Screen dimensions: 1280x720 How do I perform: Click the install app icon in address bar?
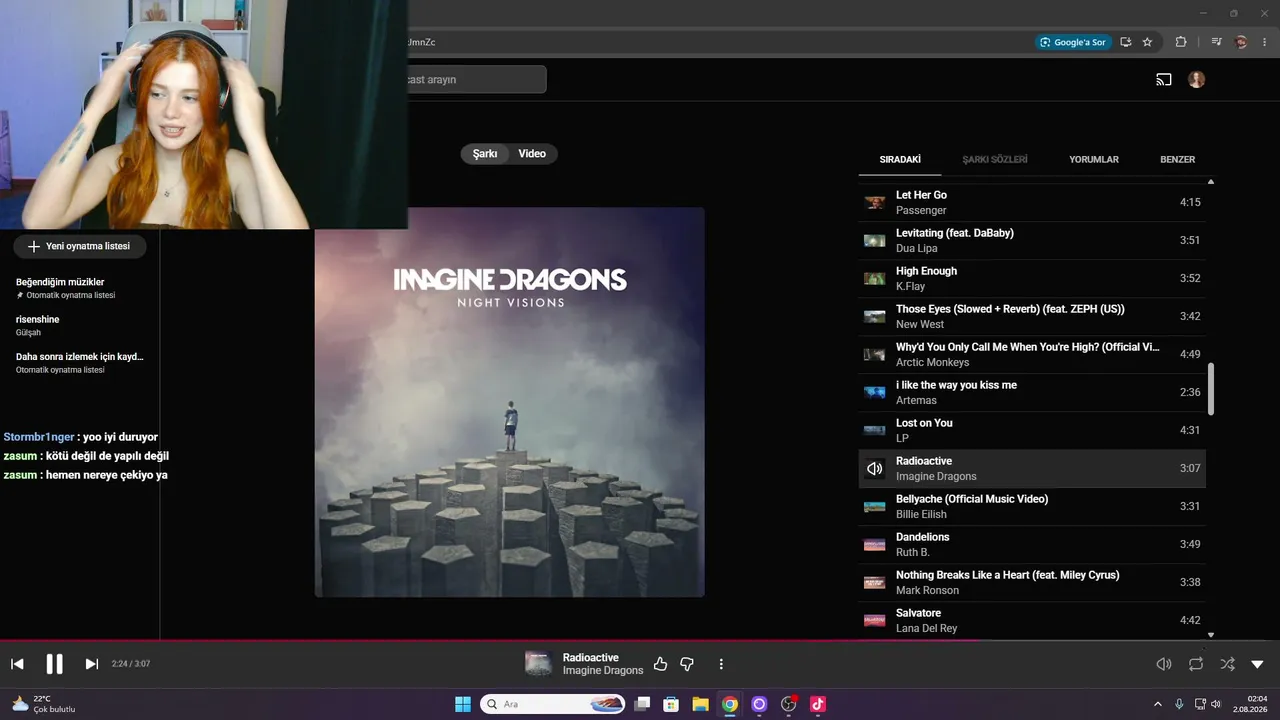point(1126,42)
